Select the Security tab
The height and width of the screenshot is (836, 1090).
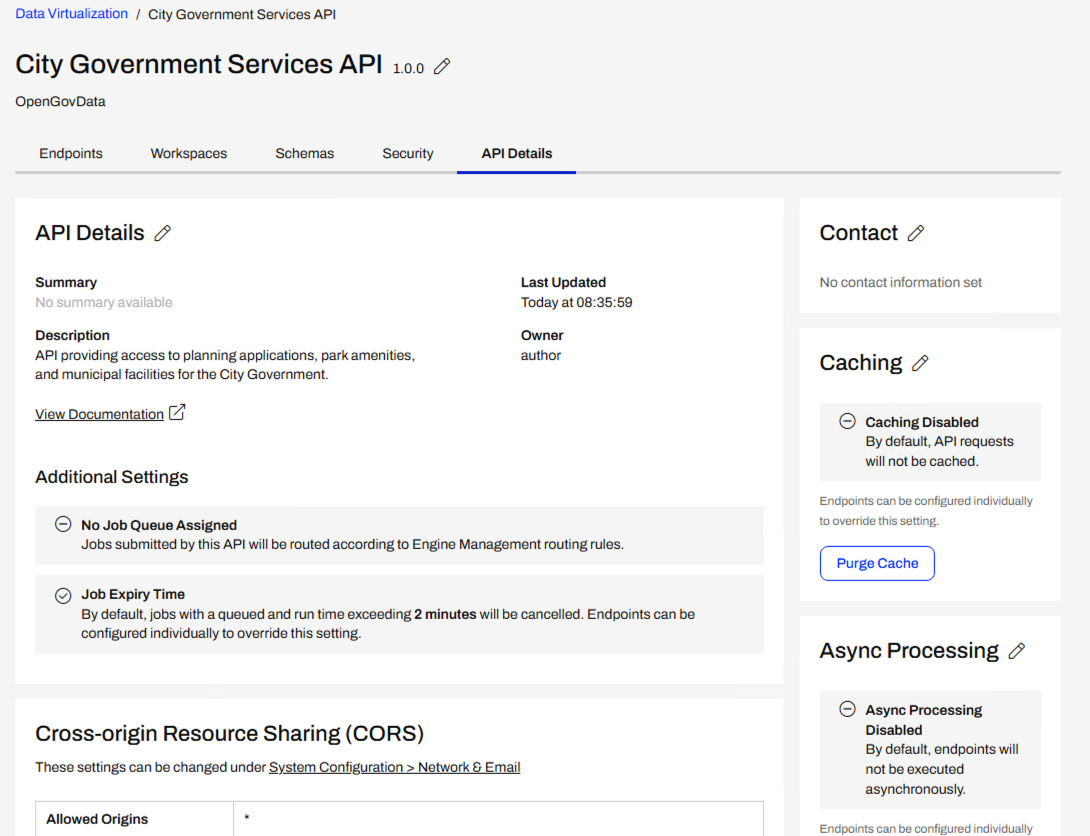(x=408, y=154)
